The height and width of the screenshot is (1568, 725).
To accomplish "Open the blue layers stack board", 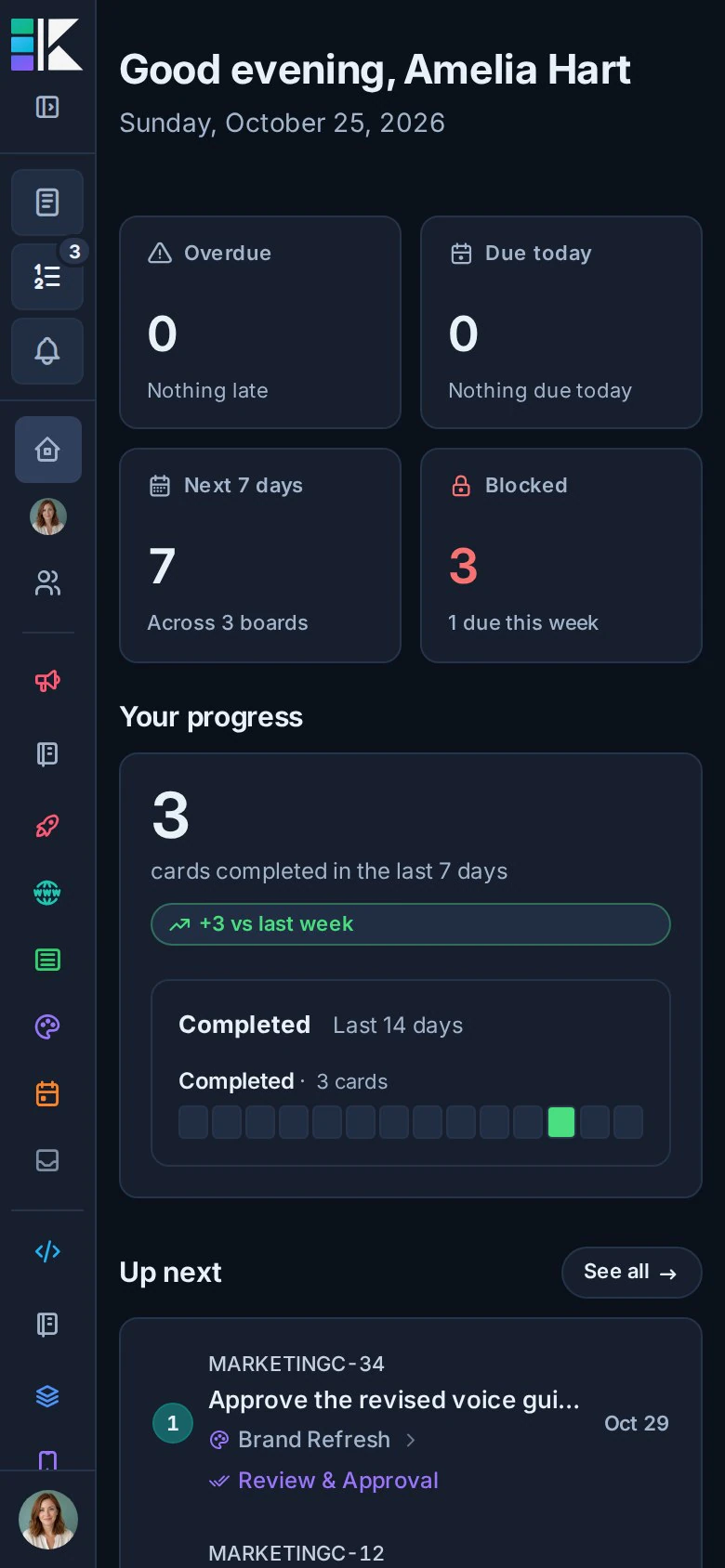I will click(x=47, y=1396).
